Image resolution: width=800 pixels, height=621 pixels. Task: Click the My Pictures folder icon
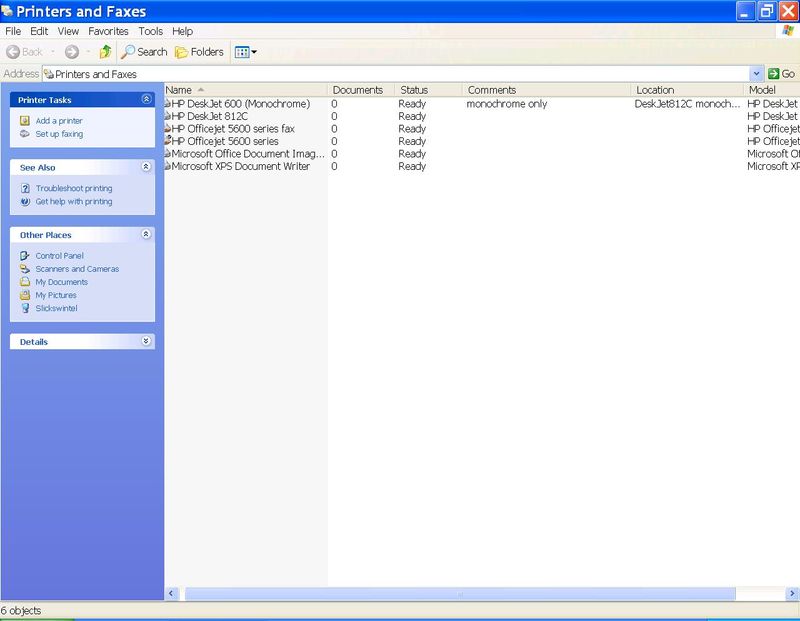pos(25,295)
